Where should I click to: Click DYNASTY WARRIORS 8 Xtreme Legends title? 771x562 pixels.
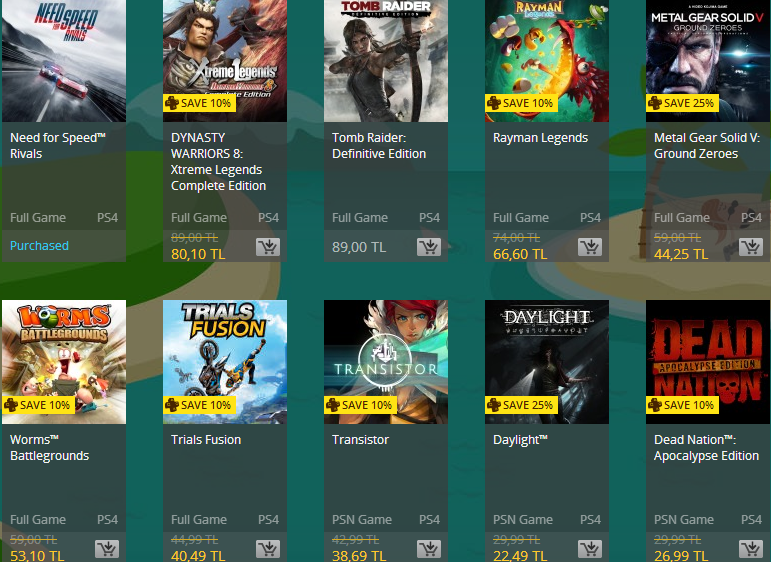click(x=219, y=162)
